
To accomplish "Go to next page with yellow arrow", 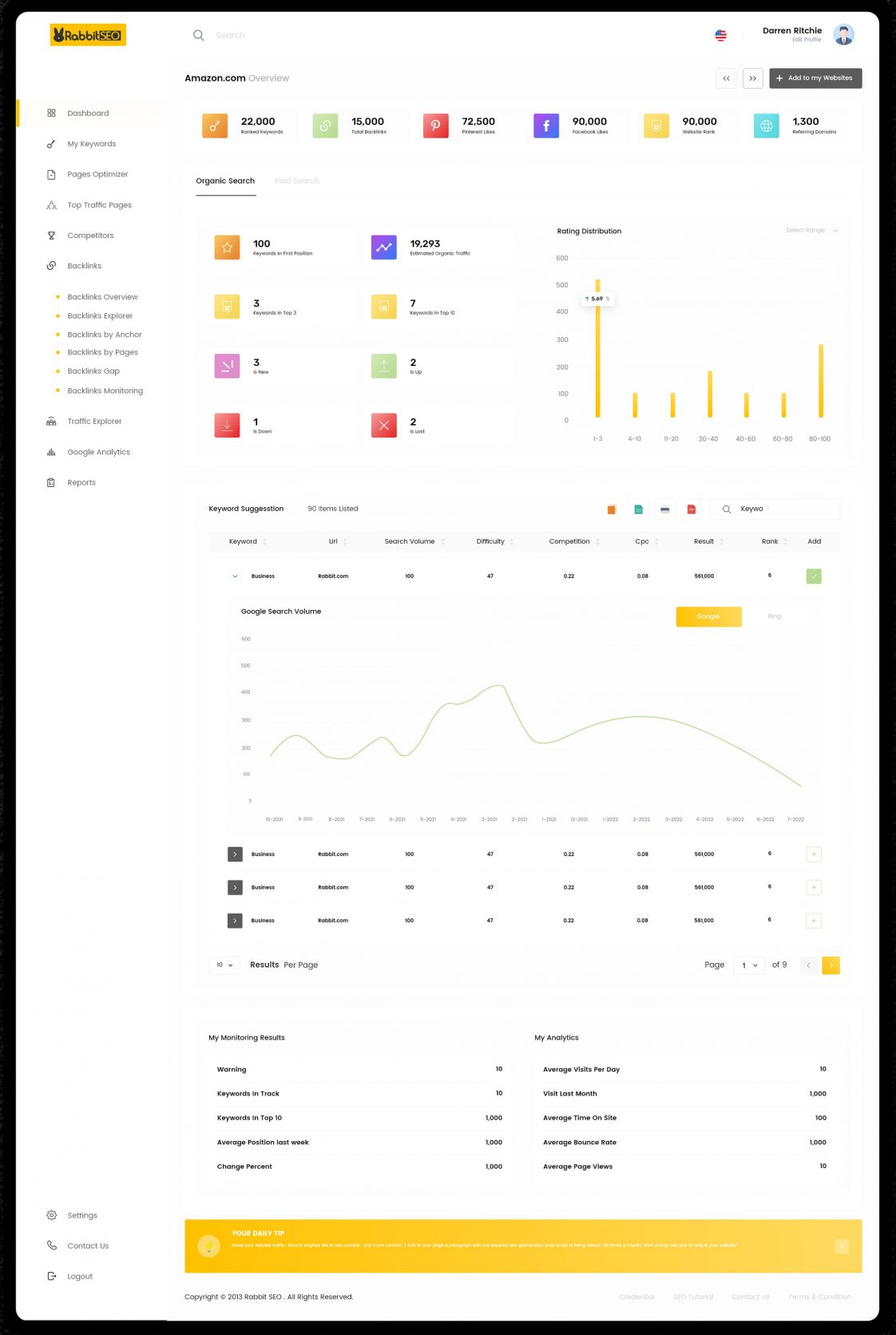I will click(x=831, y=965).
